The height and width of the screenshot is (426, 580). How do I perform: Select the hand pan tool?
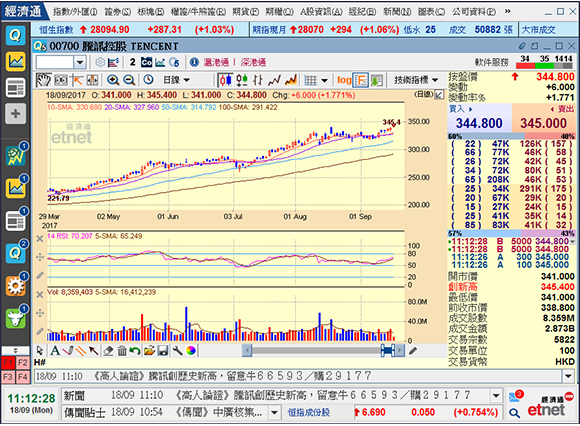point(43,80)
